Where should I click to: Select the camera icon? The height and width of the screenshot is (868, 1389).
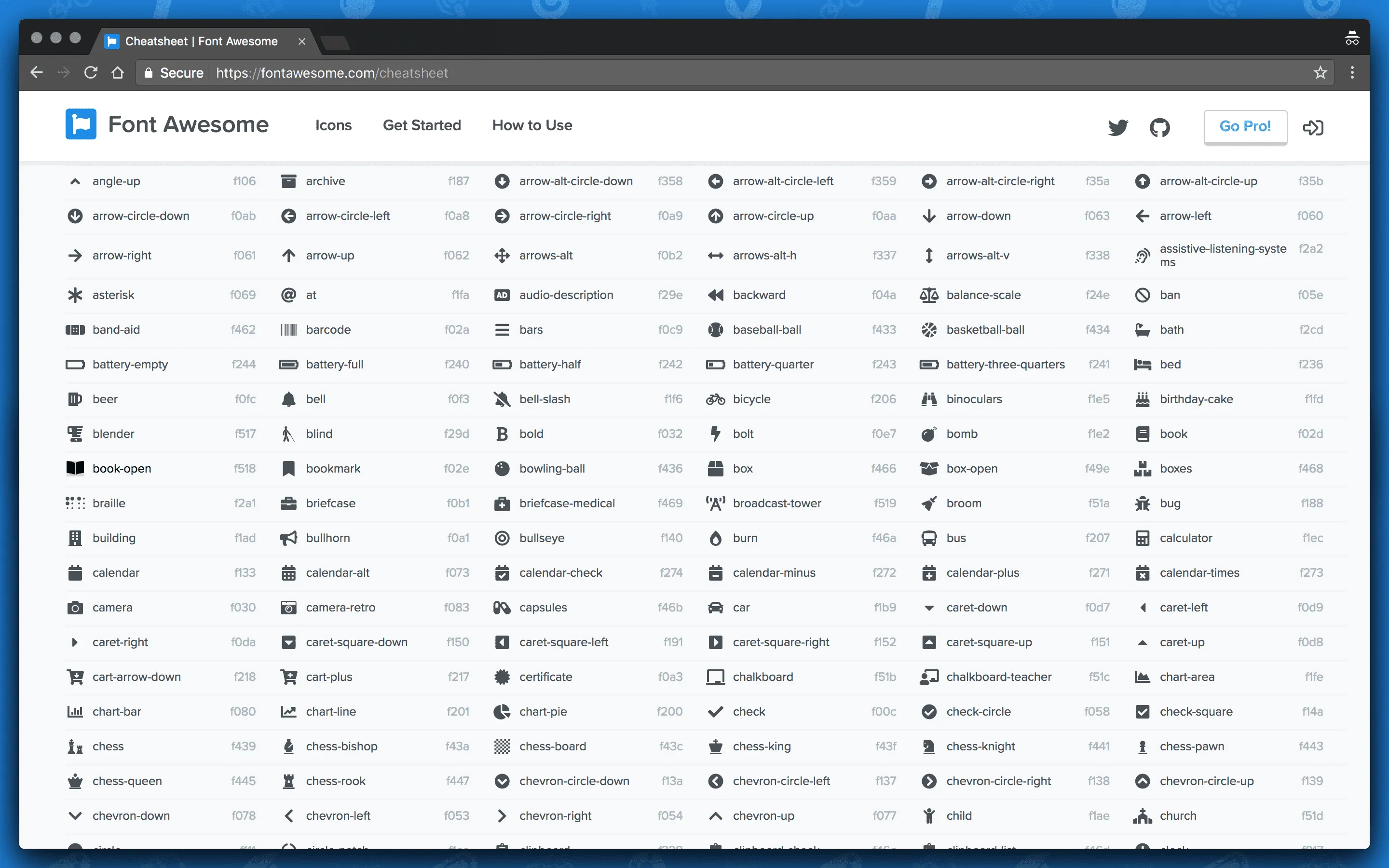pos(75,608)
